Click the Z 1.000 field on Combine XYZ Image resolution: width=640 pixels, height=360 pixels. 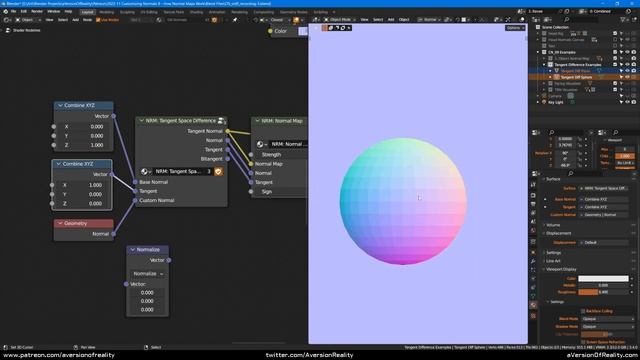[84, 145]
